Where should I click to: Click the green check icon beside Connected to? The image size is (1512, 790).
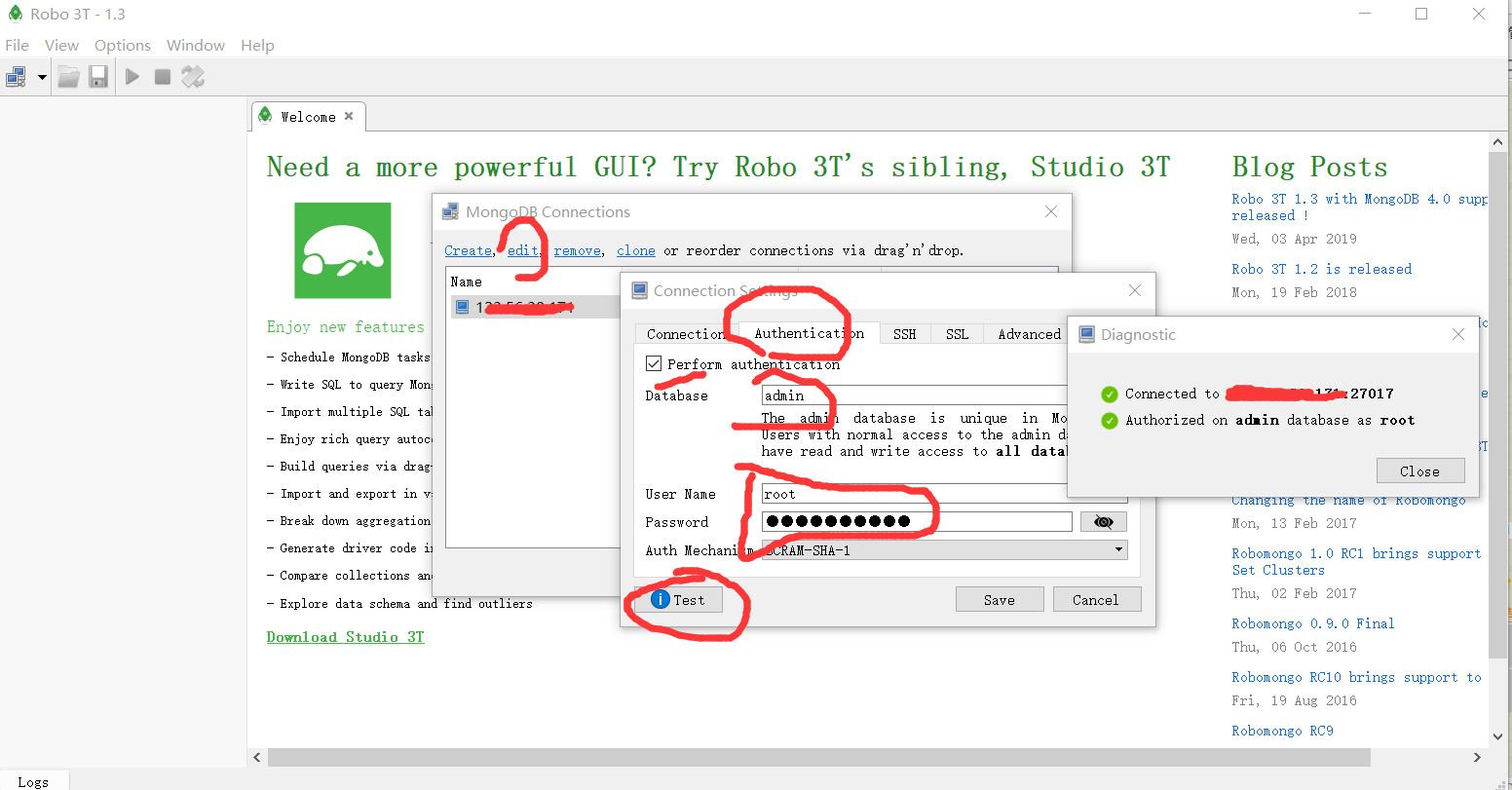(1109, 395)
